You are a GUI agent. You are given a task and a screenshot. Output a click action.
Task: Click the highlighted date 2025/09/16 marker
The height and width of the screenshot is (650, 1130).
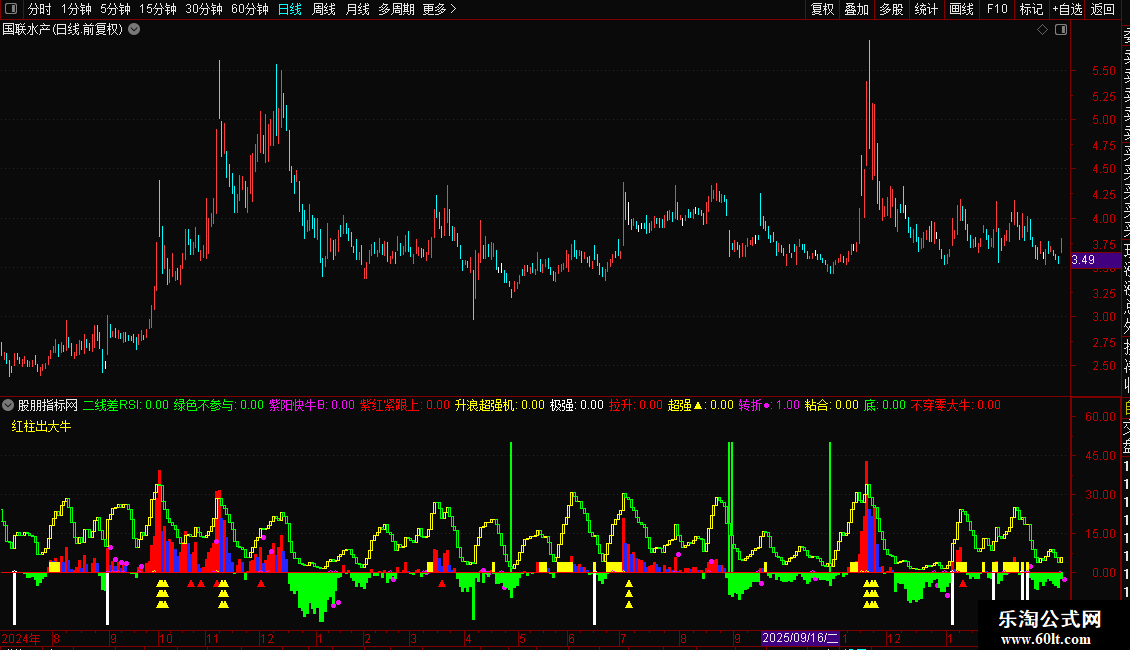[x=800, y=638]
